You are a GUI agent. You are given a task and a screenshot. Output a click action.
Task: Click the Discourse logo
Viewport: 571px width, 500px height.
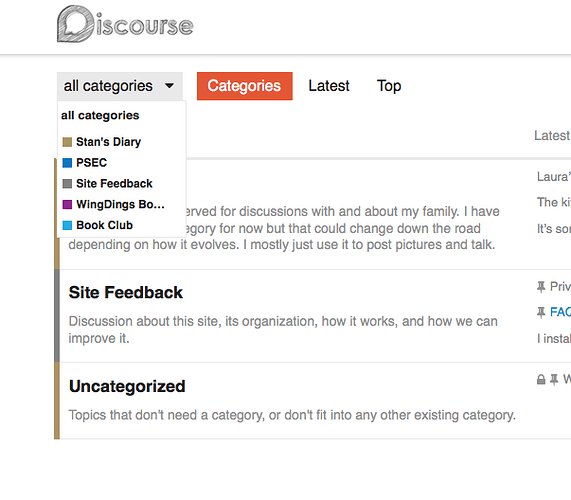(x=125, y=24)
